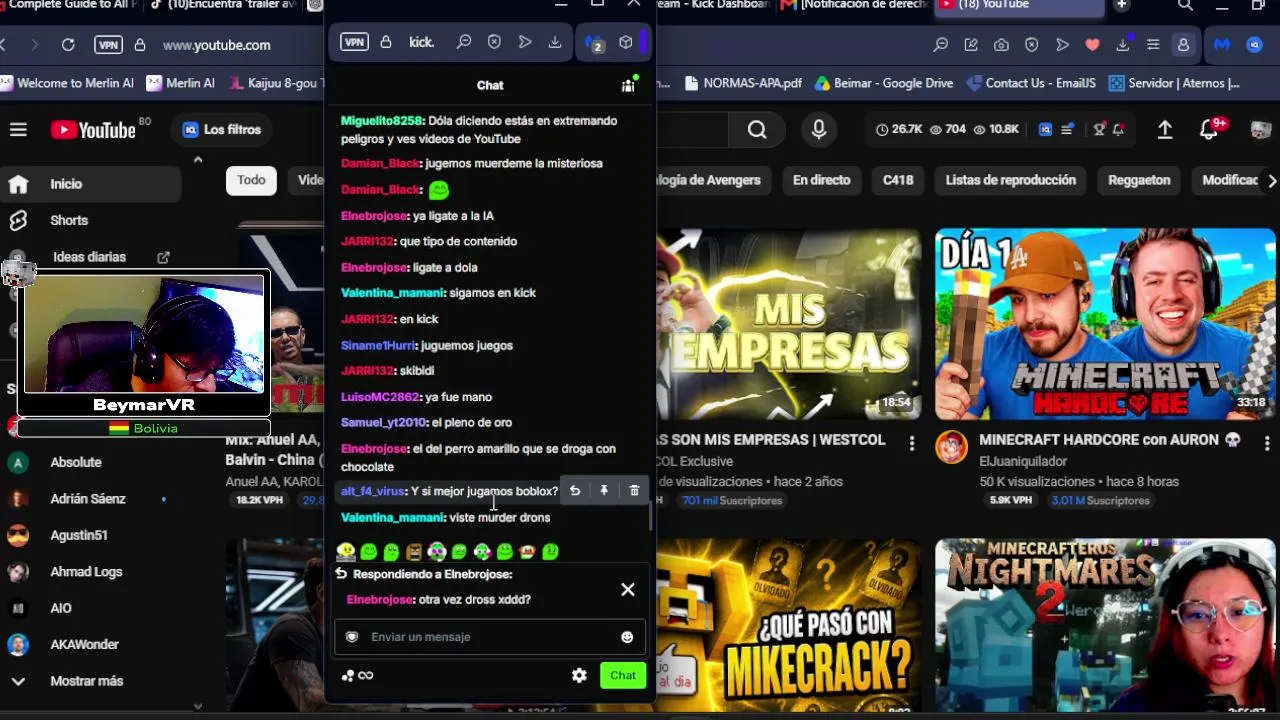
Task: Click the www.youtube.com address bar
Action: coord(216,45)
